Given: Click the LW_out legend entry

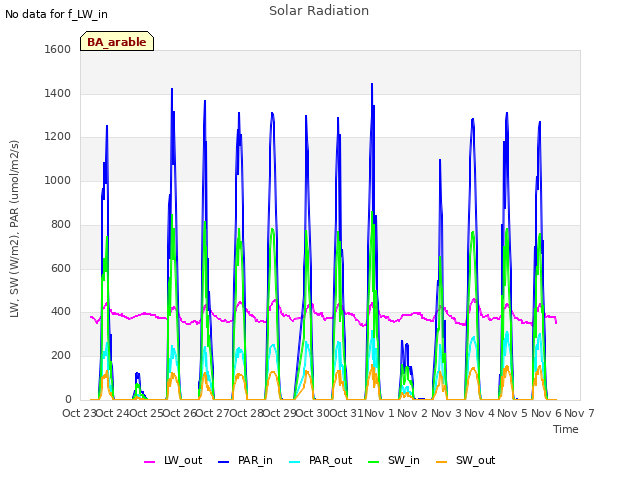Looking at the screenshot, I should [x=173, y=460].
